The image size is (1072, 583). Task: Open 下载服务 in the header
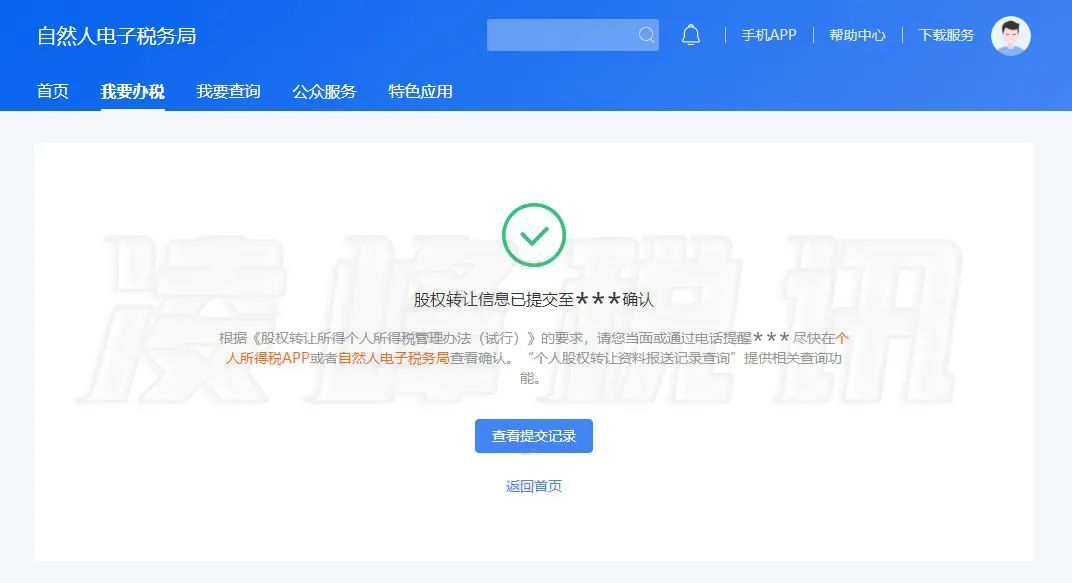[x=946, y=35]
